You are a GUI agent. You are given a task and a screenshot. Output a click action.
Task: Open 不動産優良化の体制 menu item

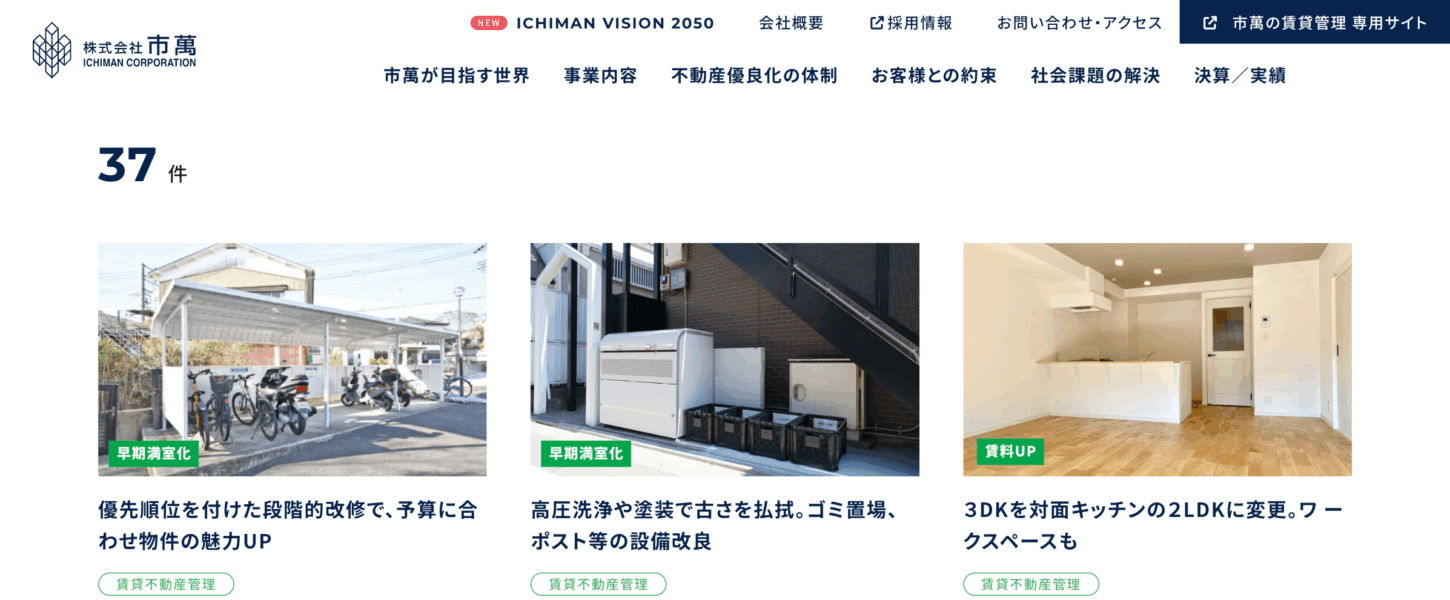[x=754, y=75]
